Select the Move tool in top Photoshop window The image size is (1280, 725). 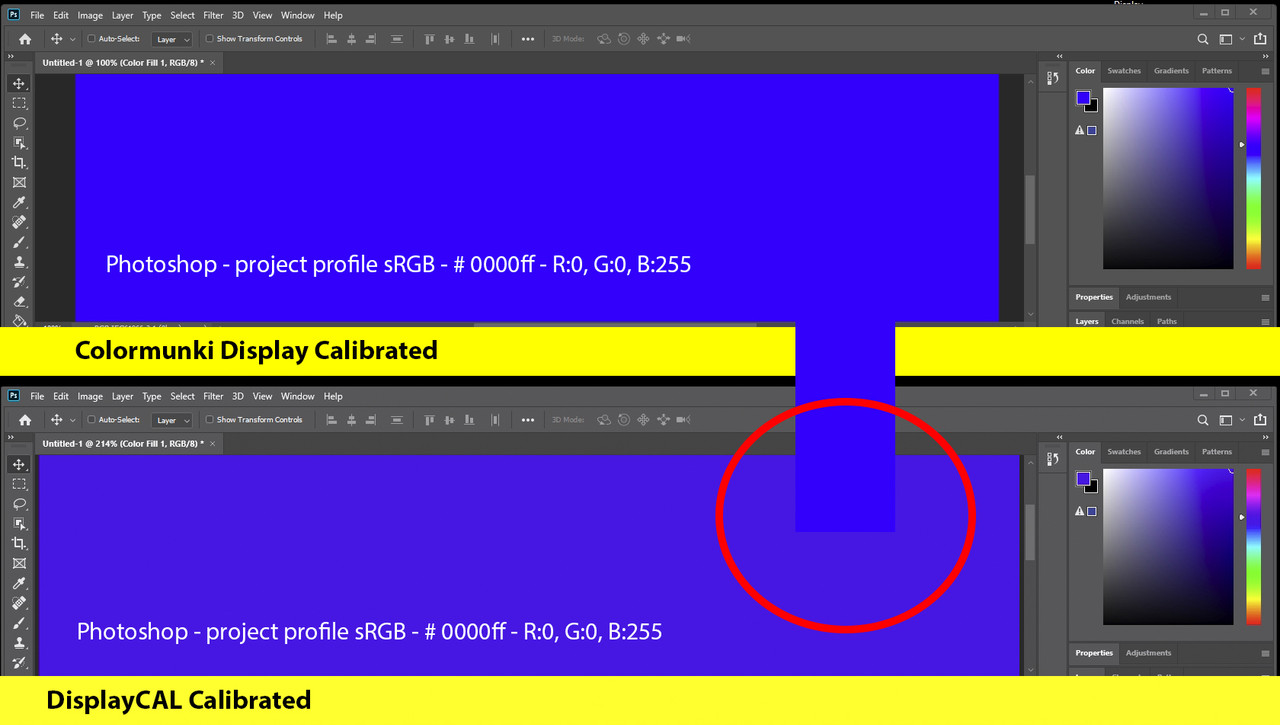point(19,84)
